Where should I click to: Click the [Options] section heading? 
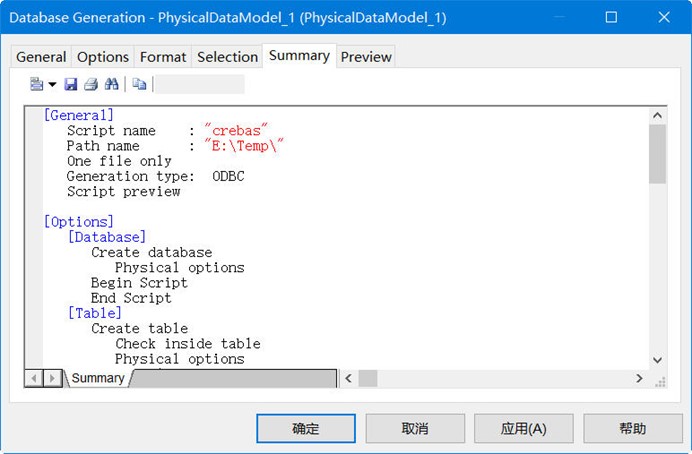(79, 222)
